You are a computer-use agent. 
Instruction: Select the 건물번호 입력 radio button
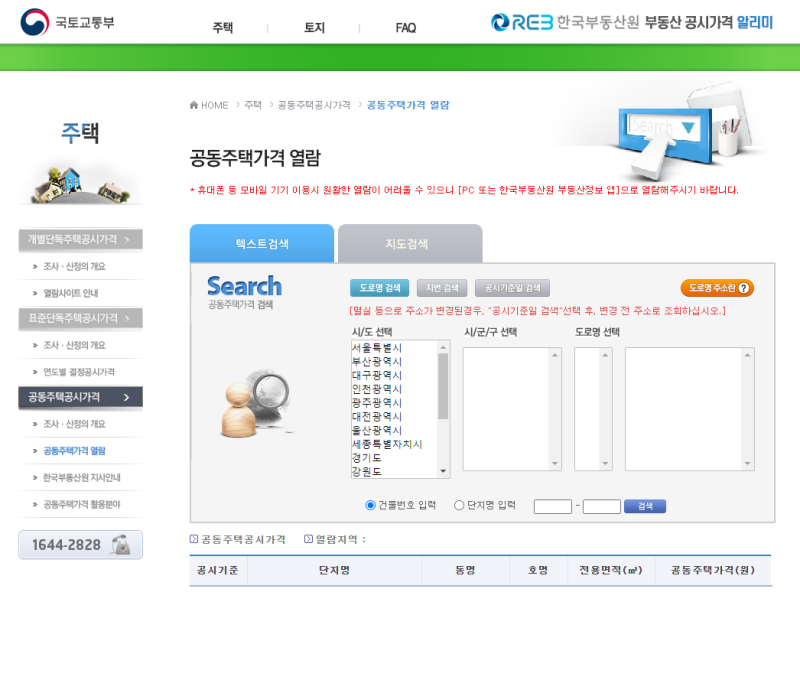370,505
